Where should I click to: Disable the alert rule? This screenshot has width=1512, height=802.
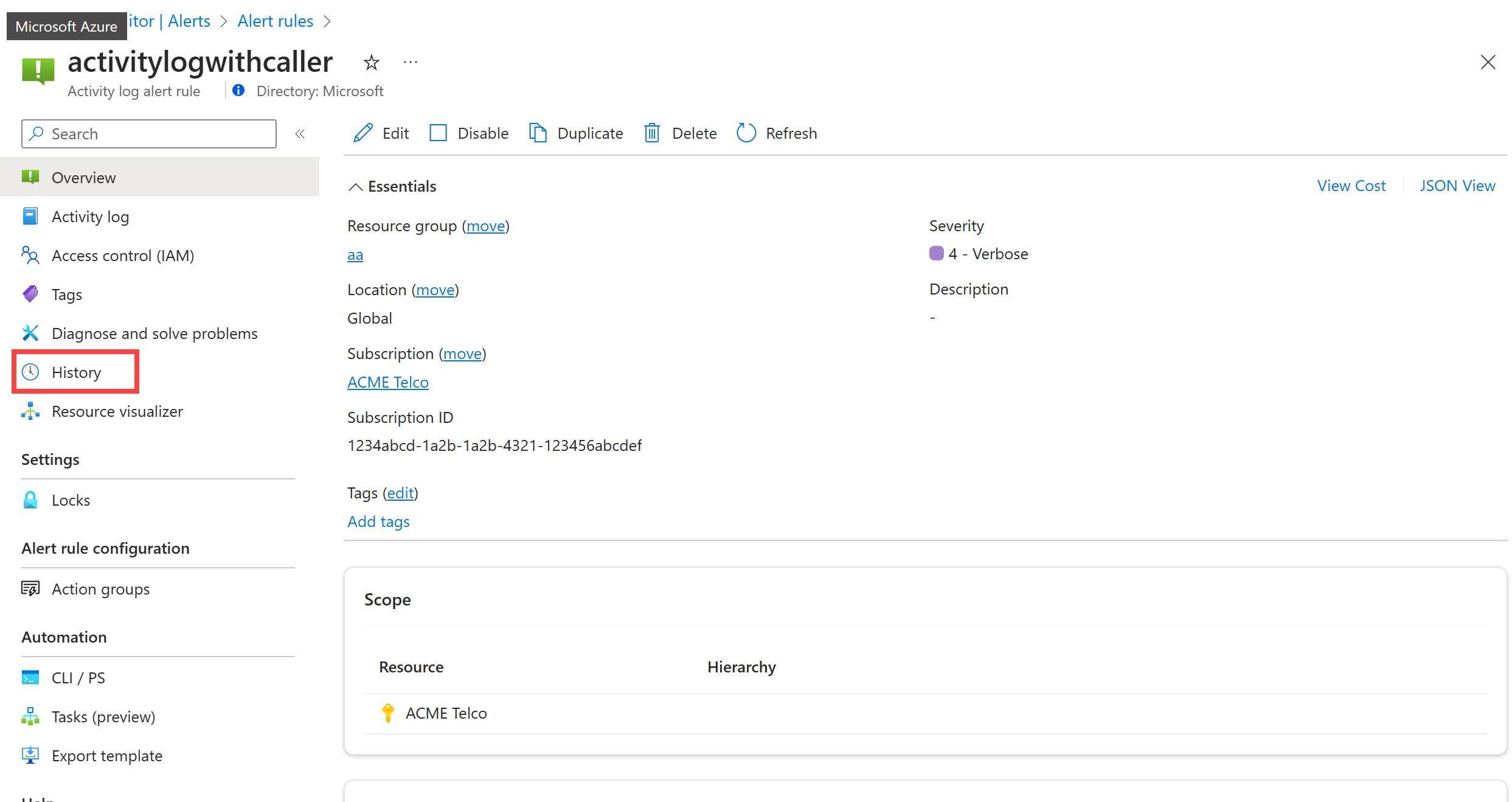point(469,133)
